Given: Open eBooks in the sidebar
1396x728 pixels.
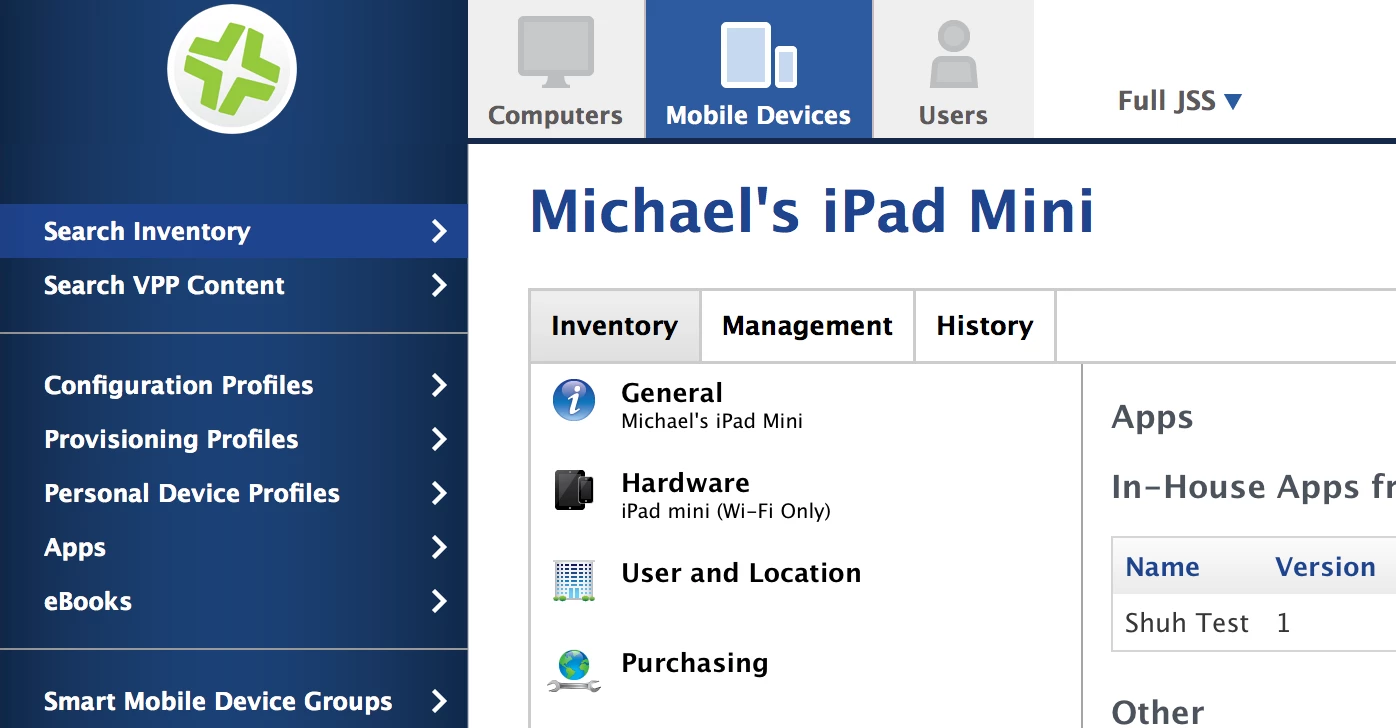Looking at the screenshot, I should coord(88,602).
